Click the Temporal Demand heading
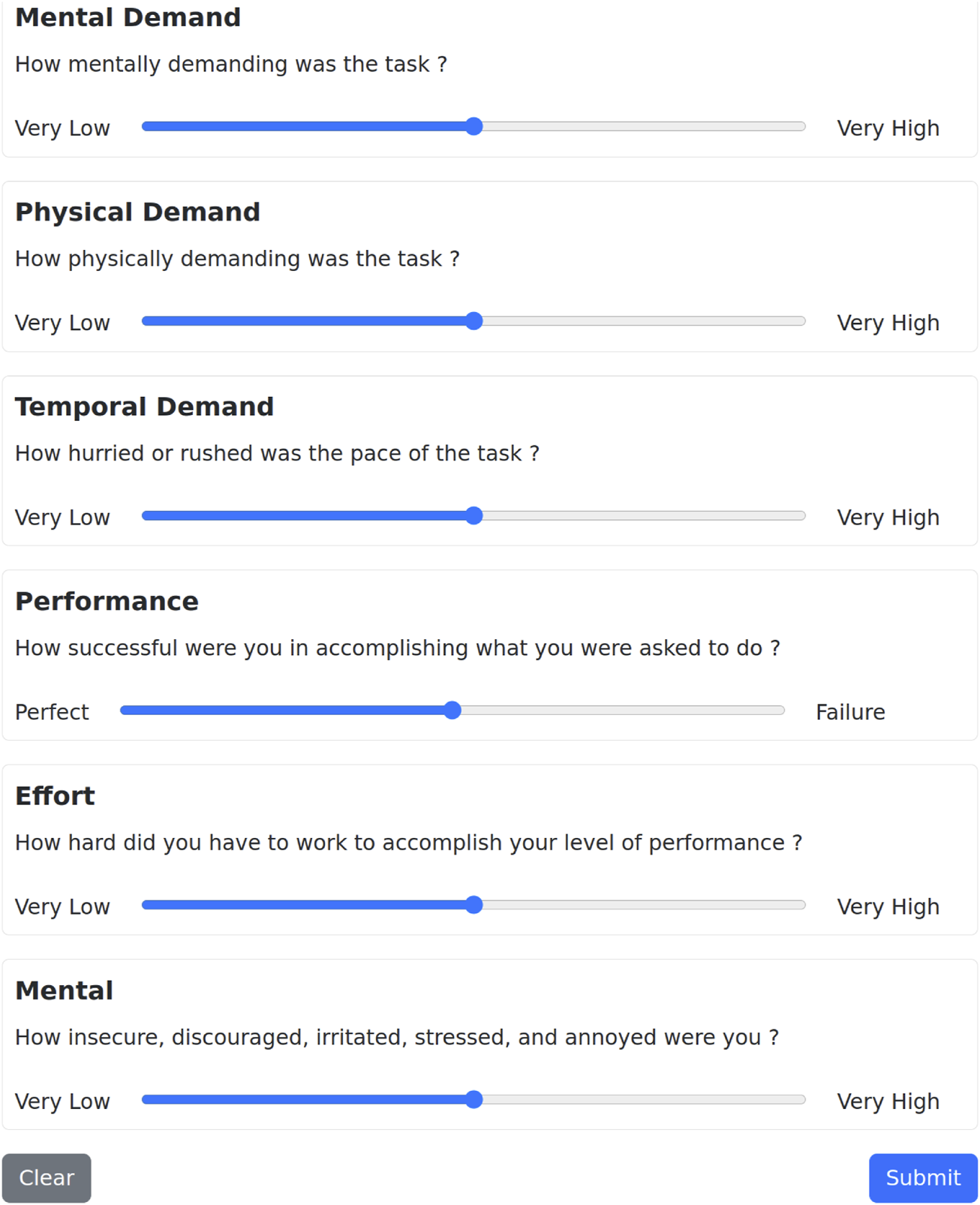The image size is (980, 1205). 144,407
